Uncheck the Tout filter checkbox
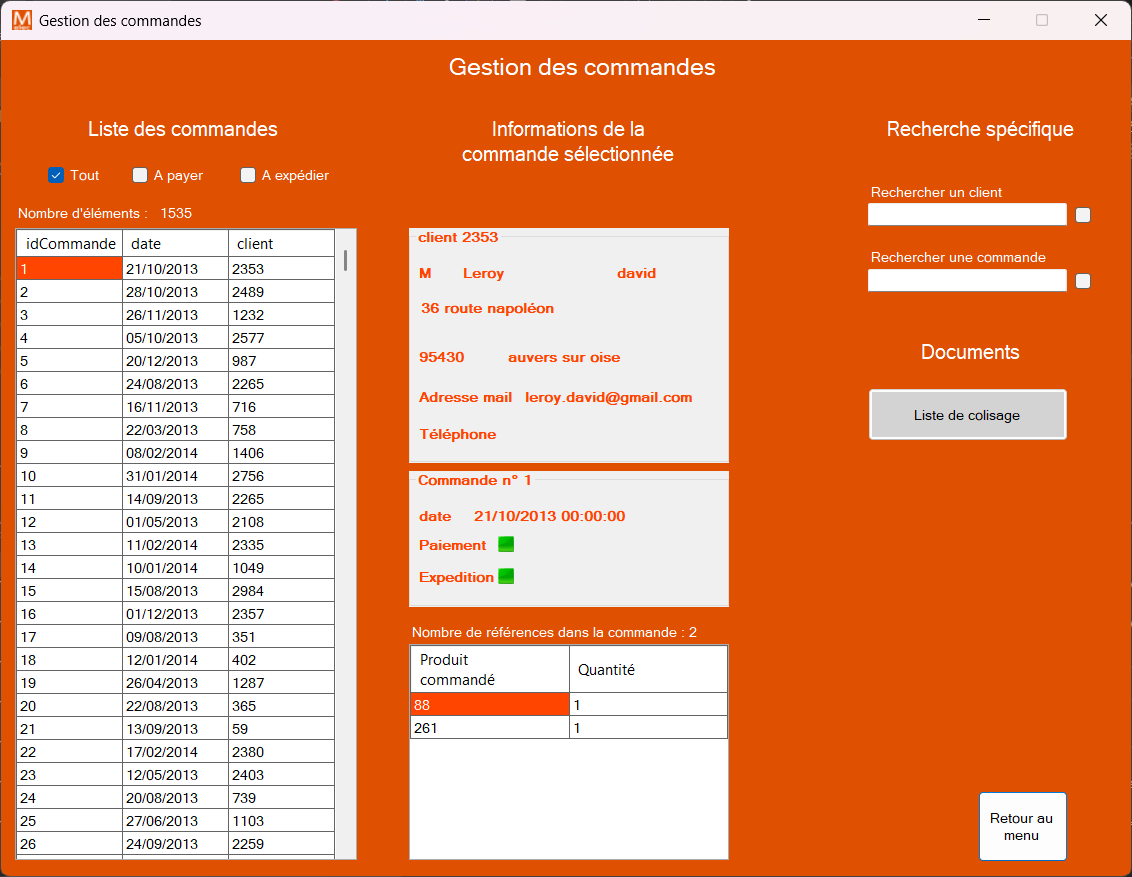Viewport: 1132px width, 877px height. click(x=56, y=176)
